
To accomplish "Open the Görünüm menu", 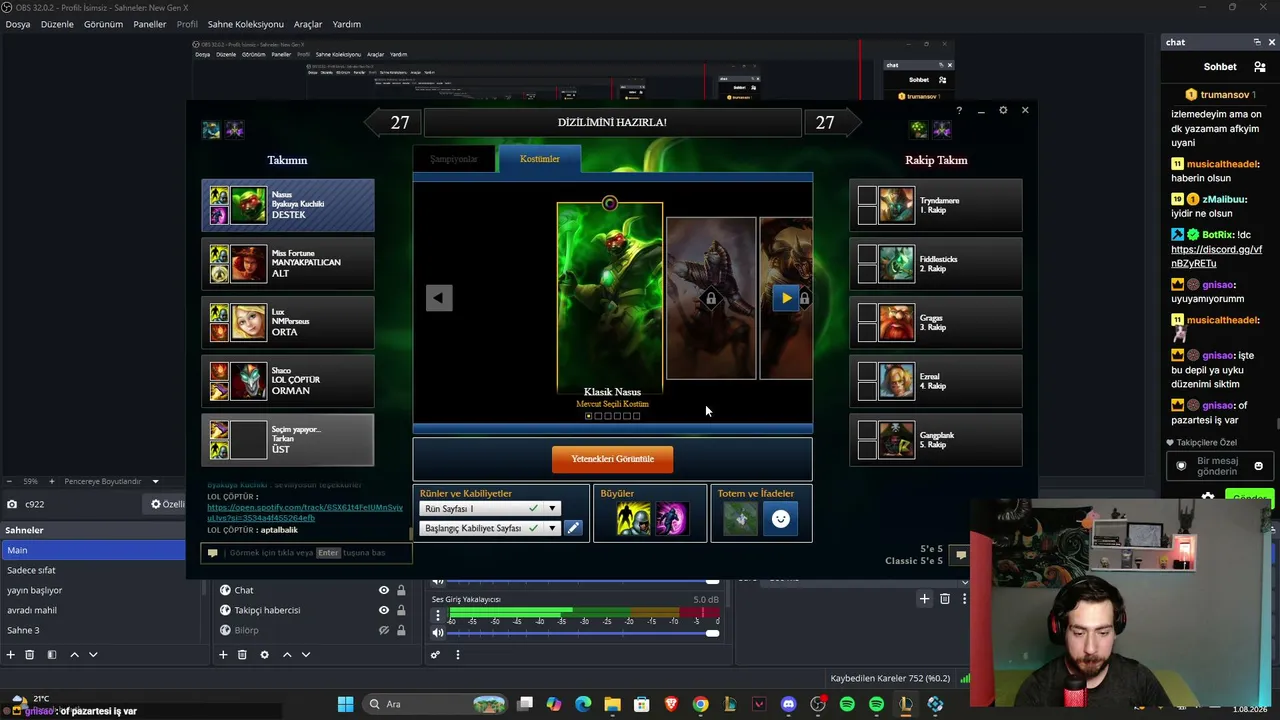I will tap(103, 24).
